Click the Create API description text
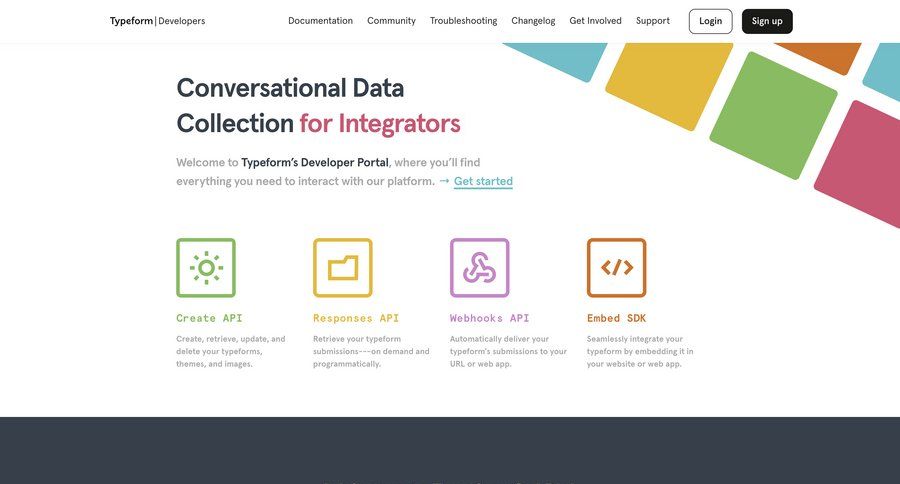Screen dimensions: 900x484 point(231,351)
